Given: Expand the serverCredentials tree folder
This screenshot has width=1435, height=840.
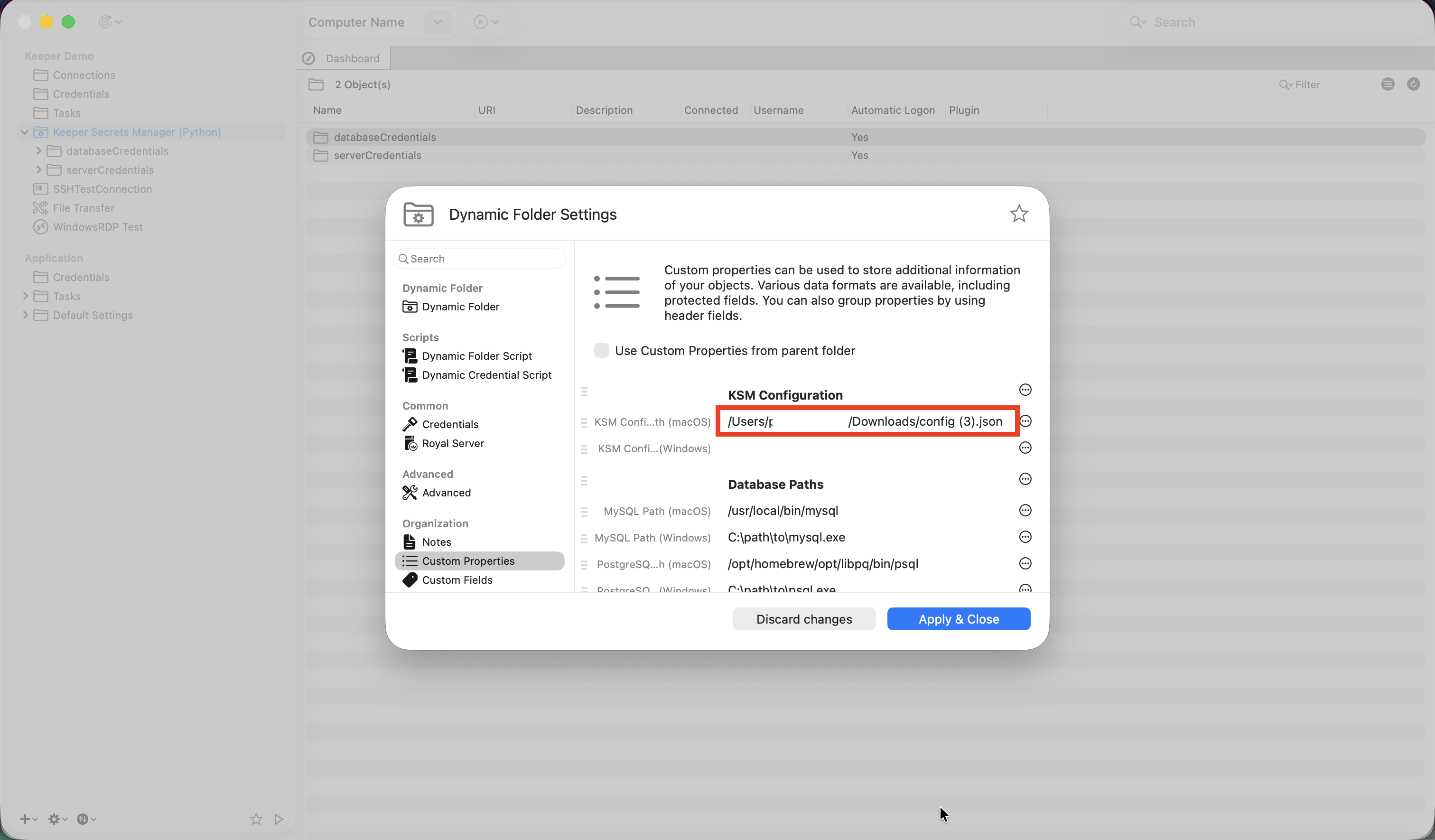Looking at the screenshot, I should pos(39,170).
